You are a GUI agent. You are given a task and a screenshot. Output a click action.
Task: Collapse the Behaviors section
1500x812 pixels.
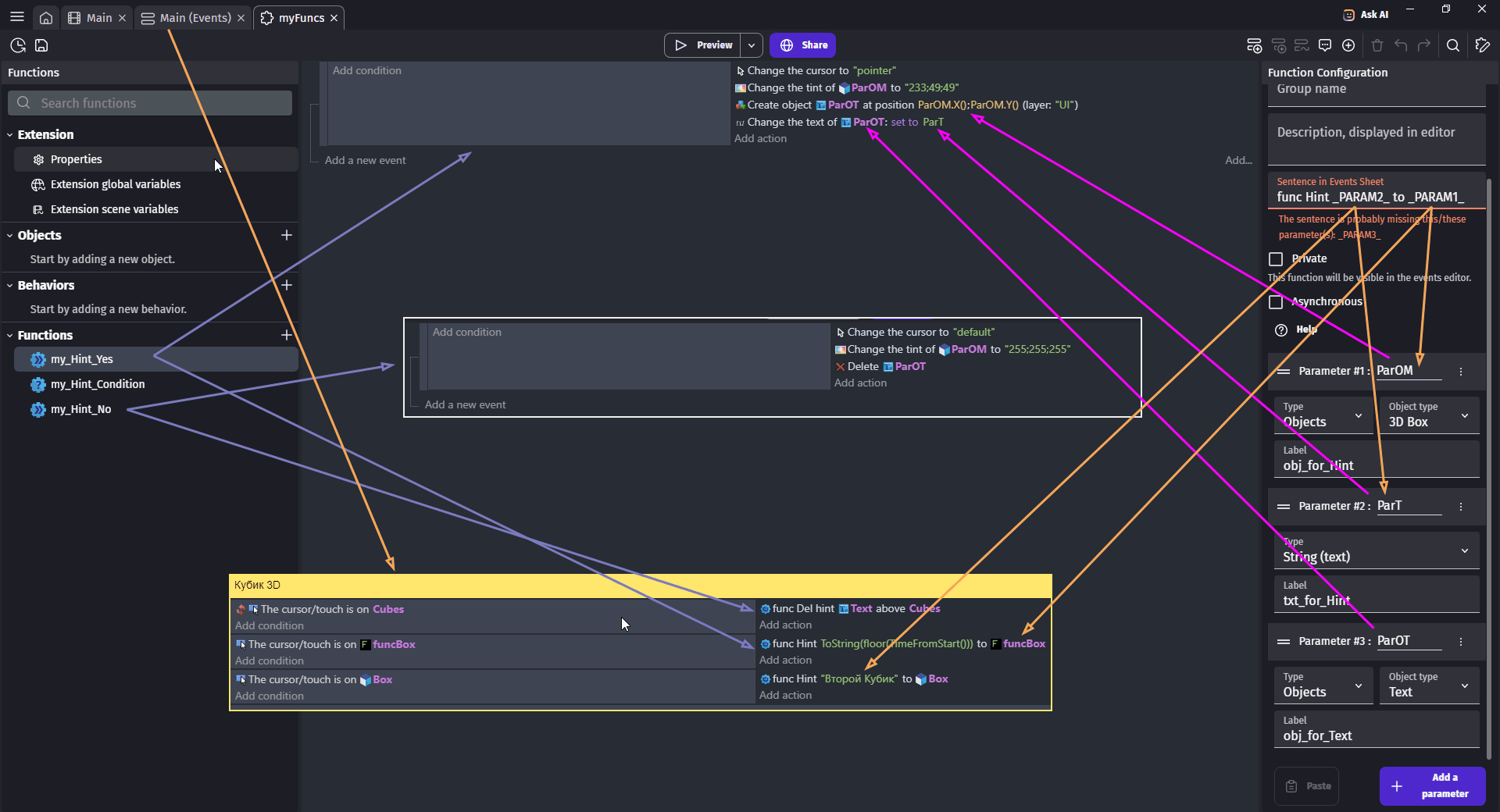10,286
